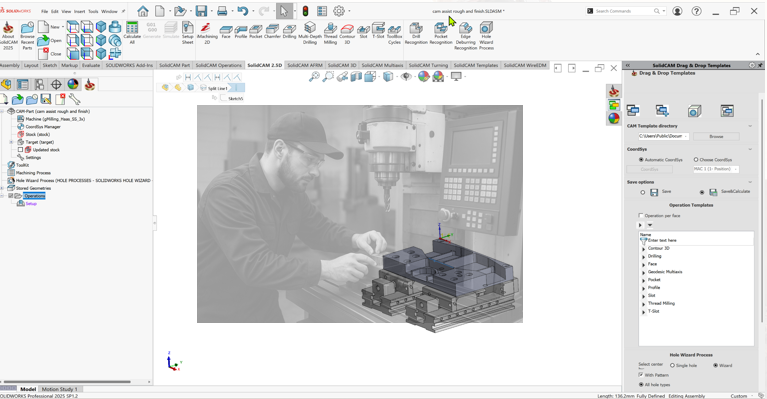Viewport: 767px width, 399px height.
Task: Collapse the CAM Template directory section
Action: coord(750,126)
